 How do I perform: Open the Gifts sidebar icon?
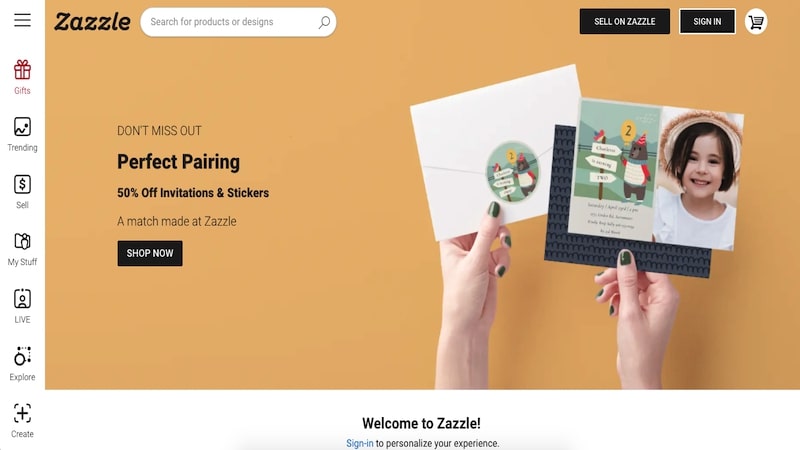pos(22,70)
